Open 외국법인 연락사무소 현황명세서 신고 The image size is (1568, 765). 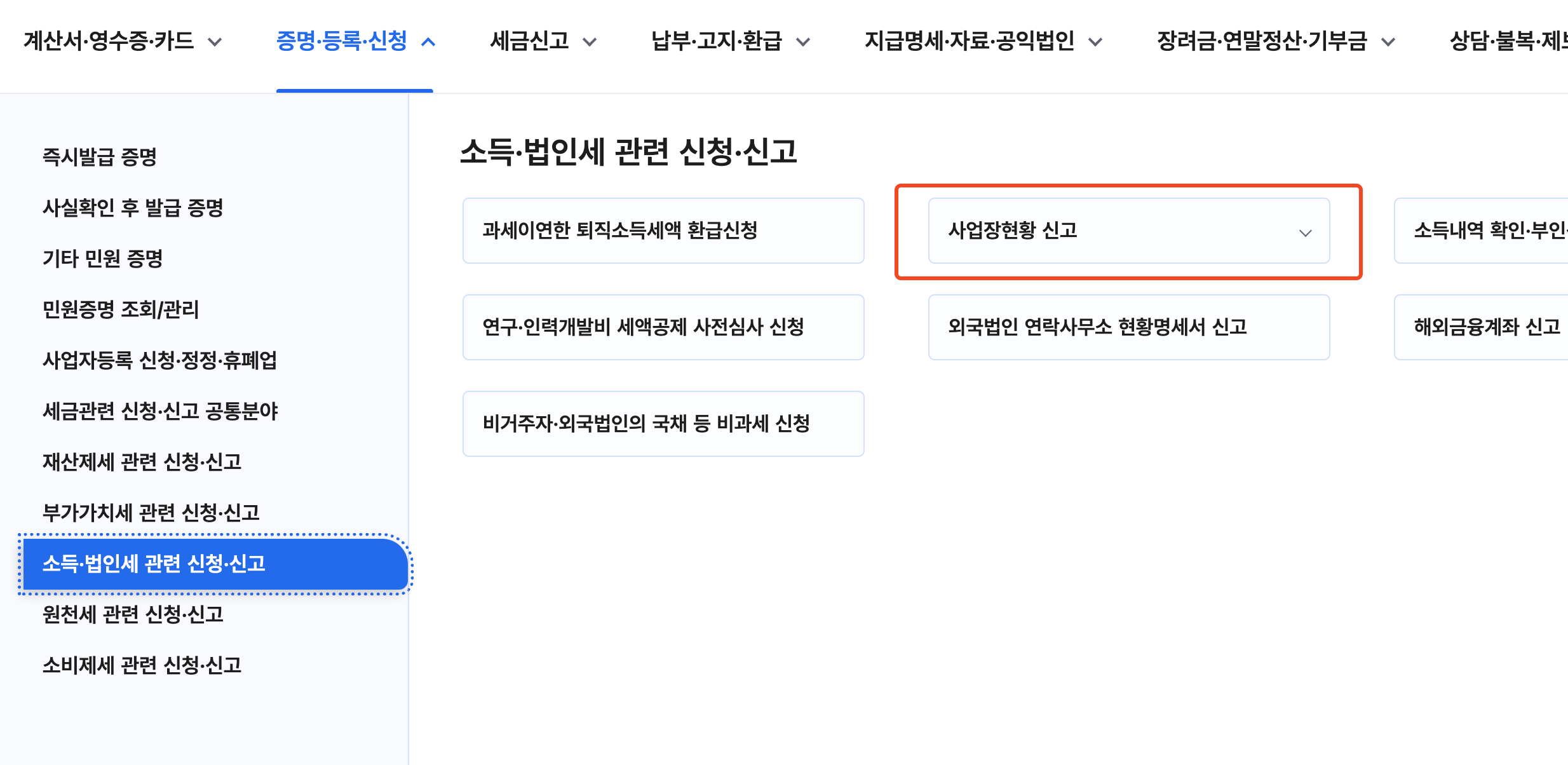[1129, 327]
